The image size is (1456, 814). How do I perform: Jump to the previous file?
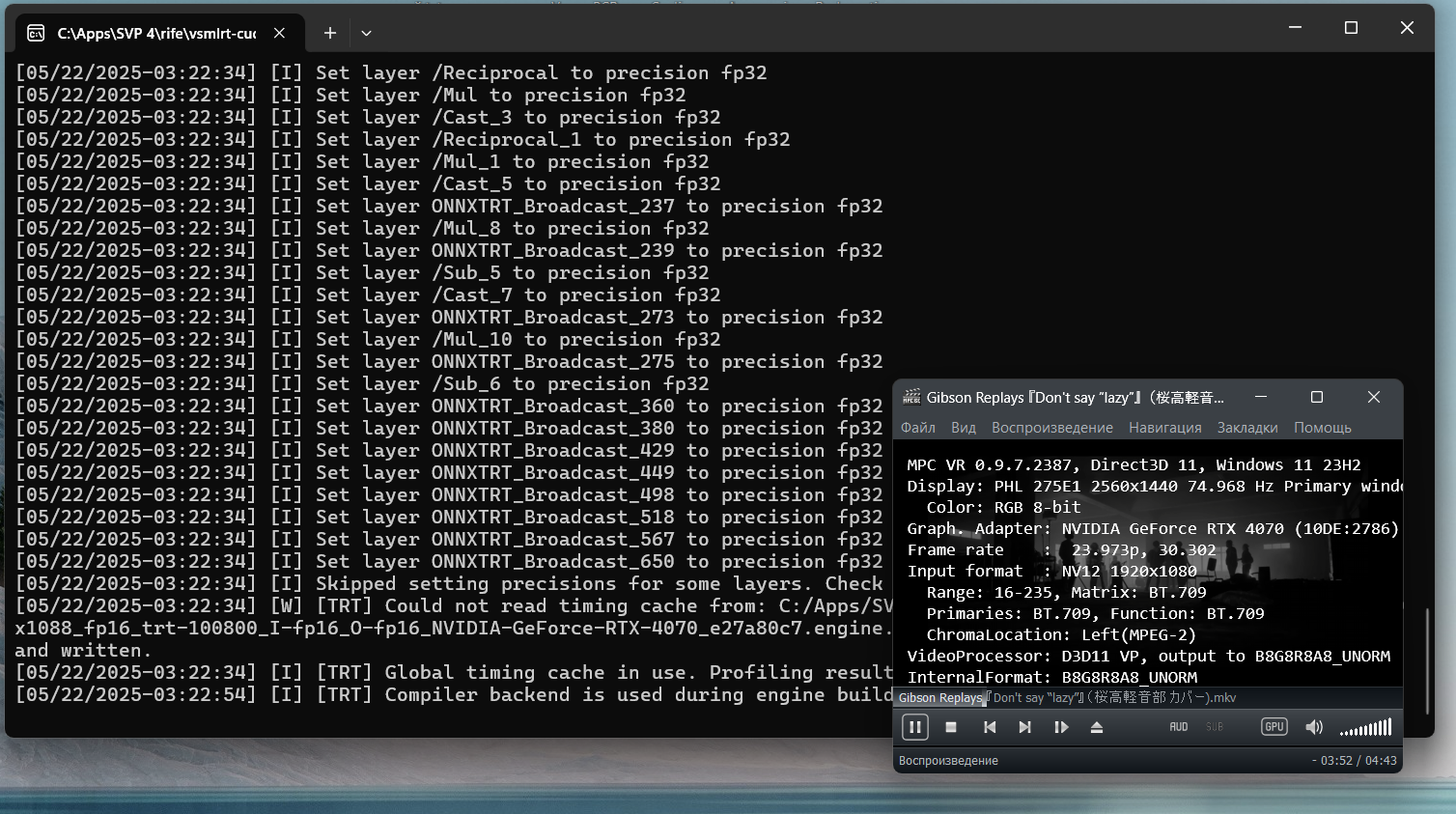point(990,727)
